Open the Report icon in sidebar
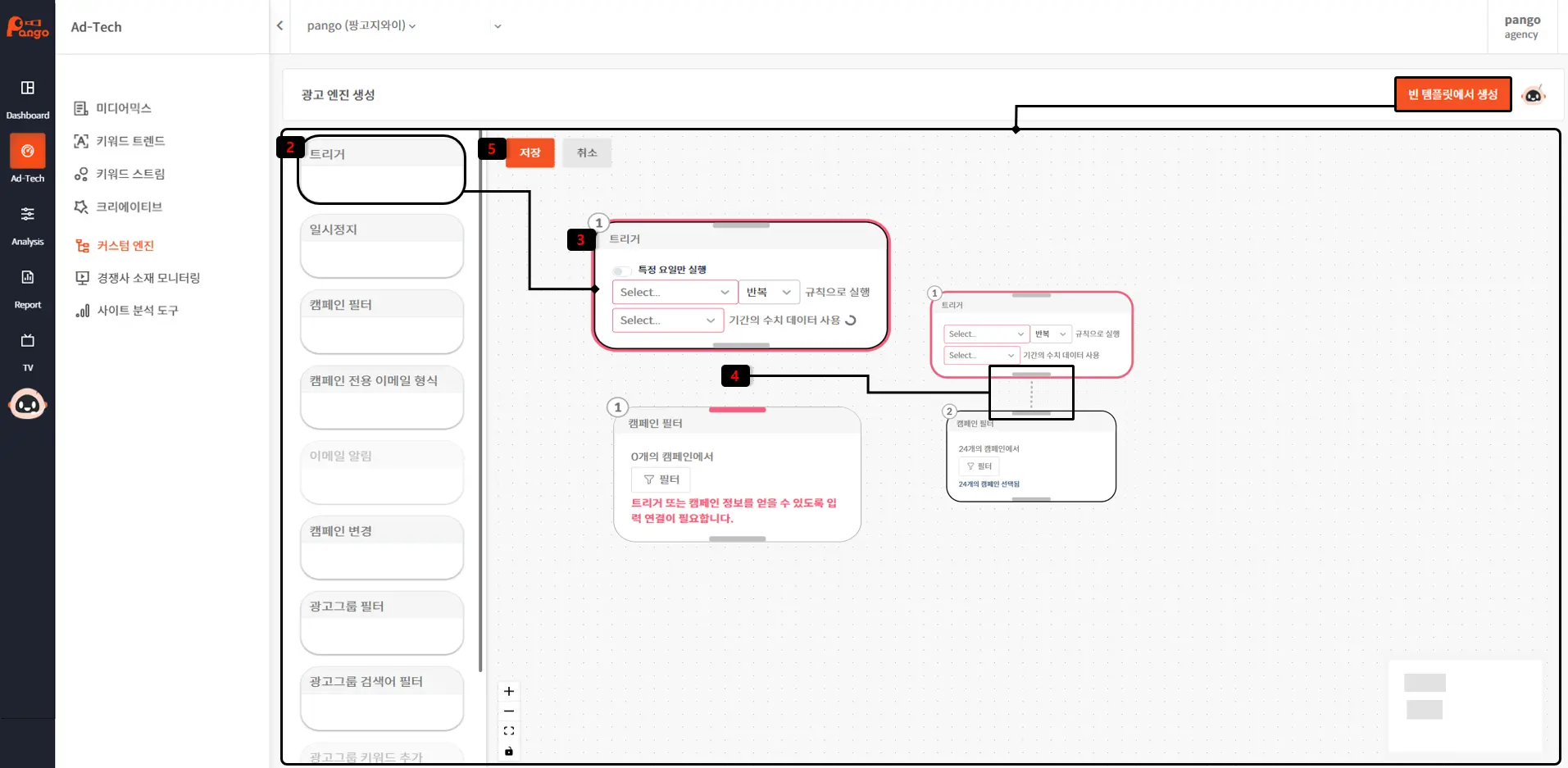1568x768 pixels. (x=27, y=278)
